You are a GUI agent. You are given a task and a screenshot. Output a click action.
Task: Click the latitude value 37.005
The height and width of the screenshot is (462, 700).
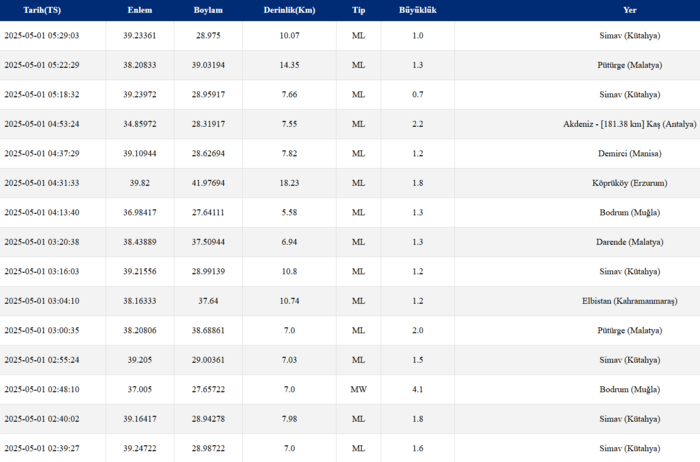(x=140, y=389)
